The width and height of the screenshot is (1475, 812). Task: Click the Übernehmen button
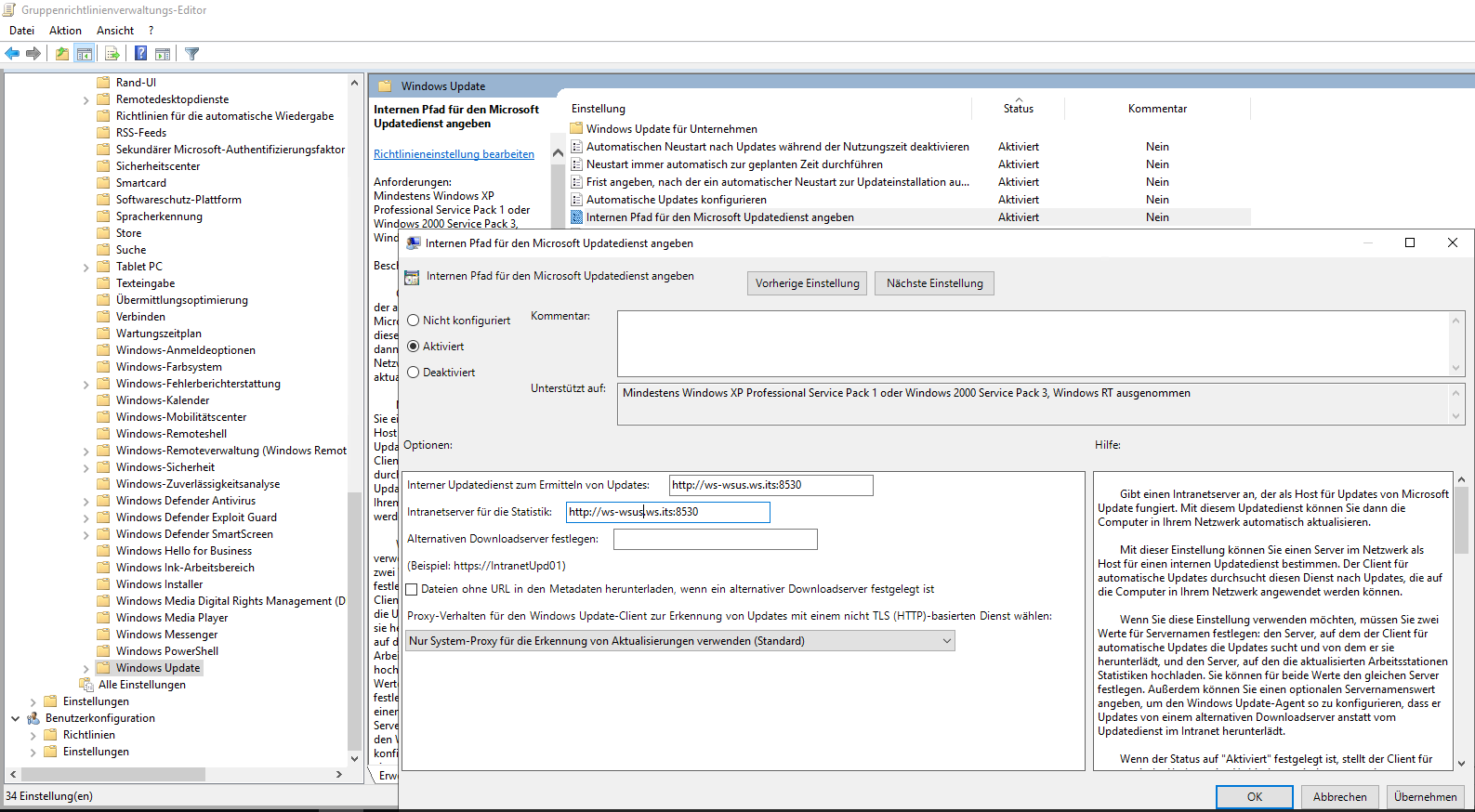[1426, 797]
